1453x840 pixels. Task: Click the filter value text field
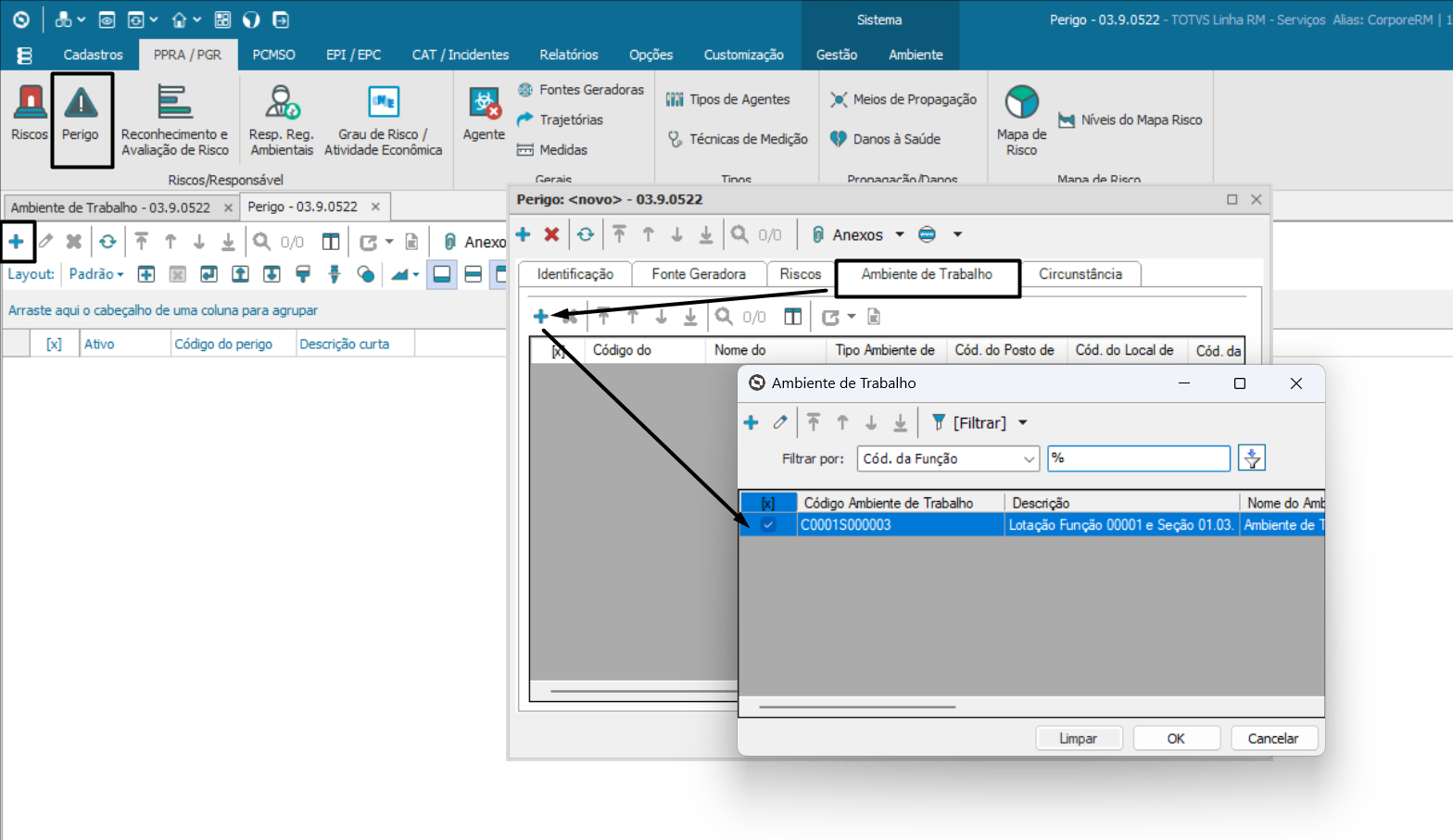(x=1139, y=458)
